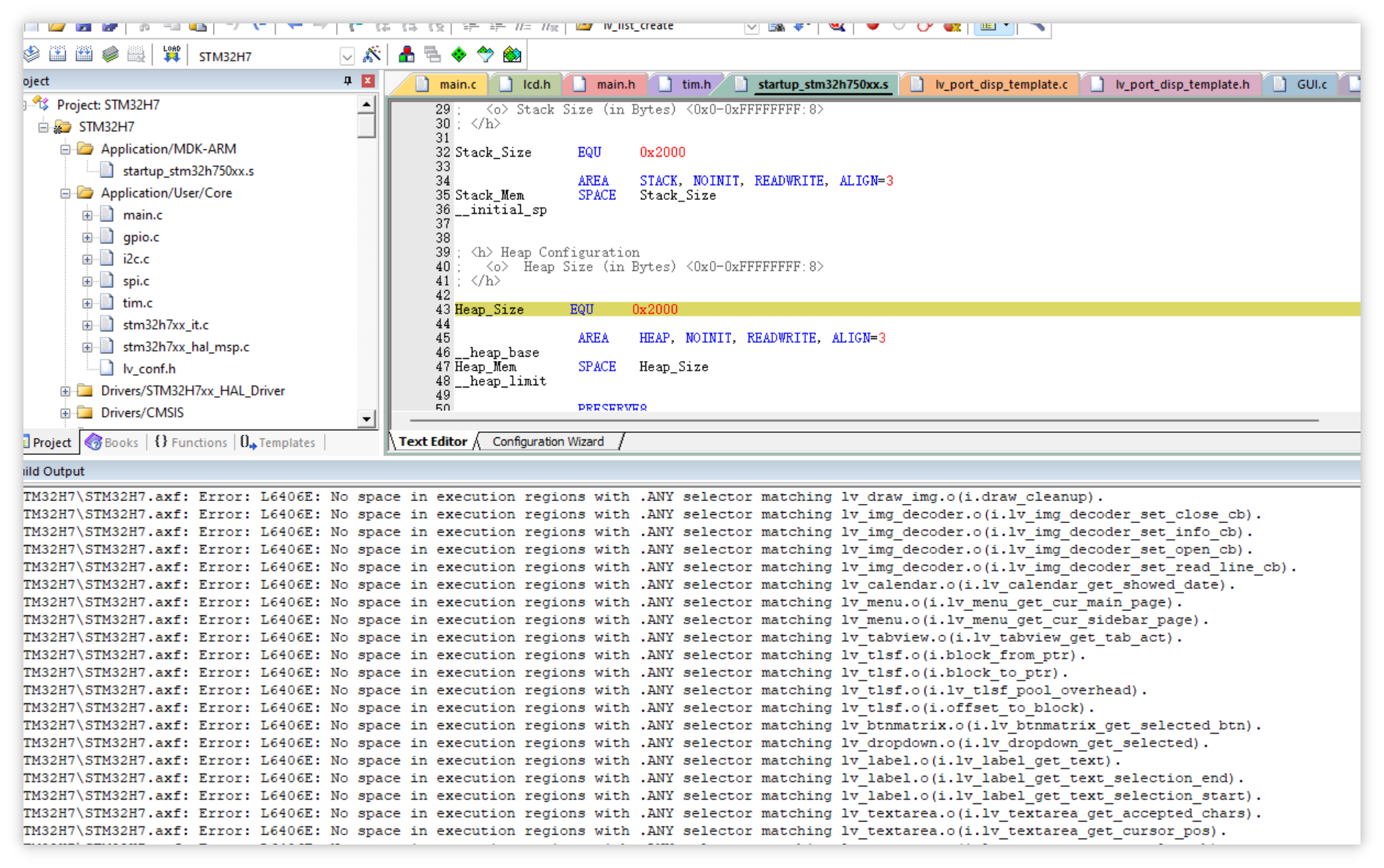Expand the Drivers/STM32H7xx_HAL_Driver folder
Image resolution: width=1384 pixels, height=868 pixels.
point(65,391)
